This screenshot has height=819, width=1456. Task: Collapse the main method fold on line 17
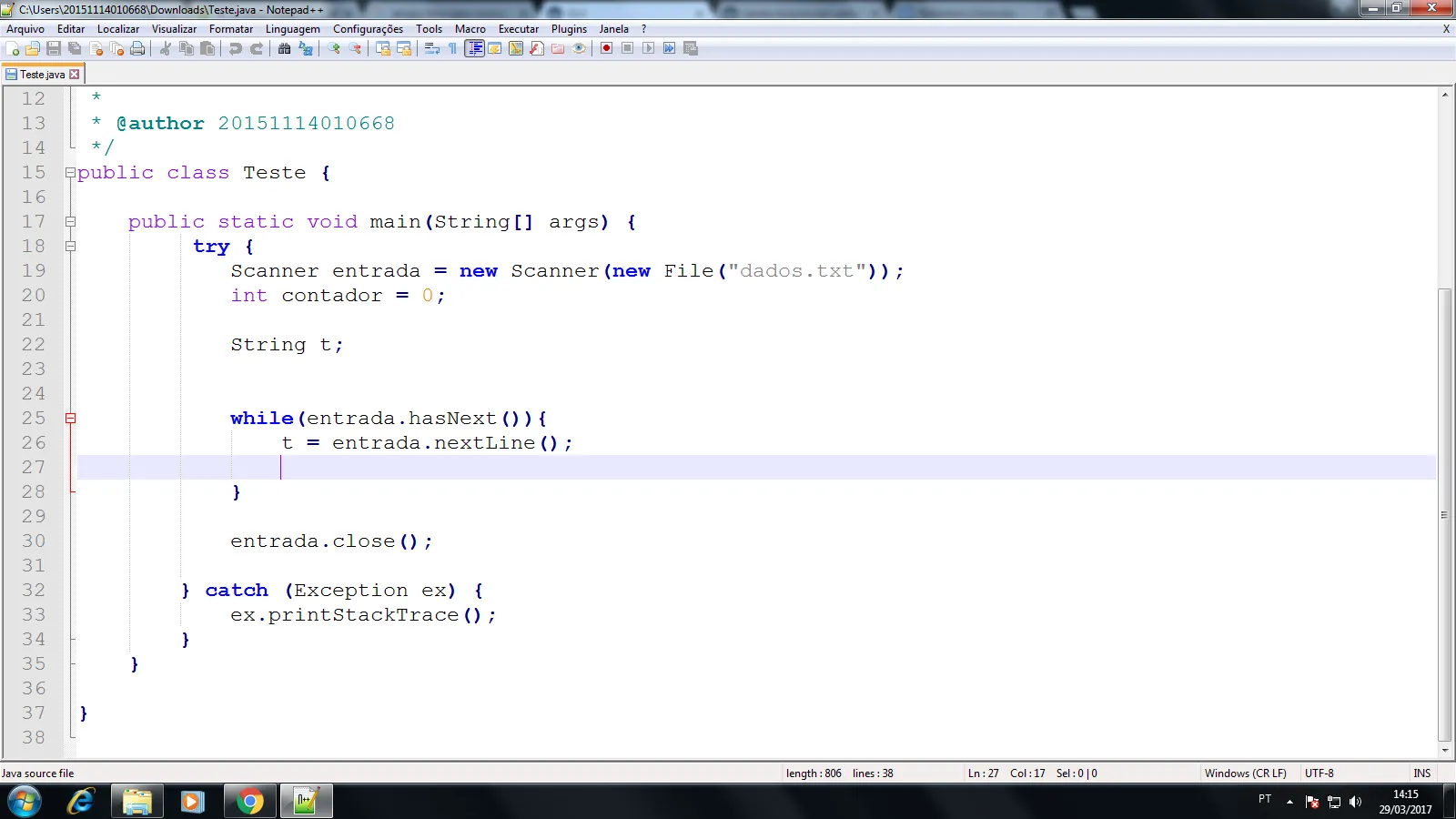coord(70,222)
